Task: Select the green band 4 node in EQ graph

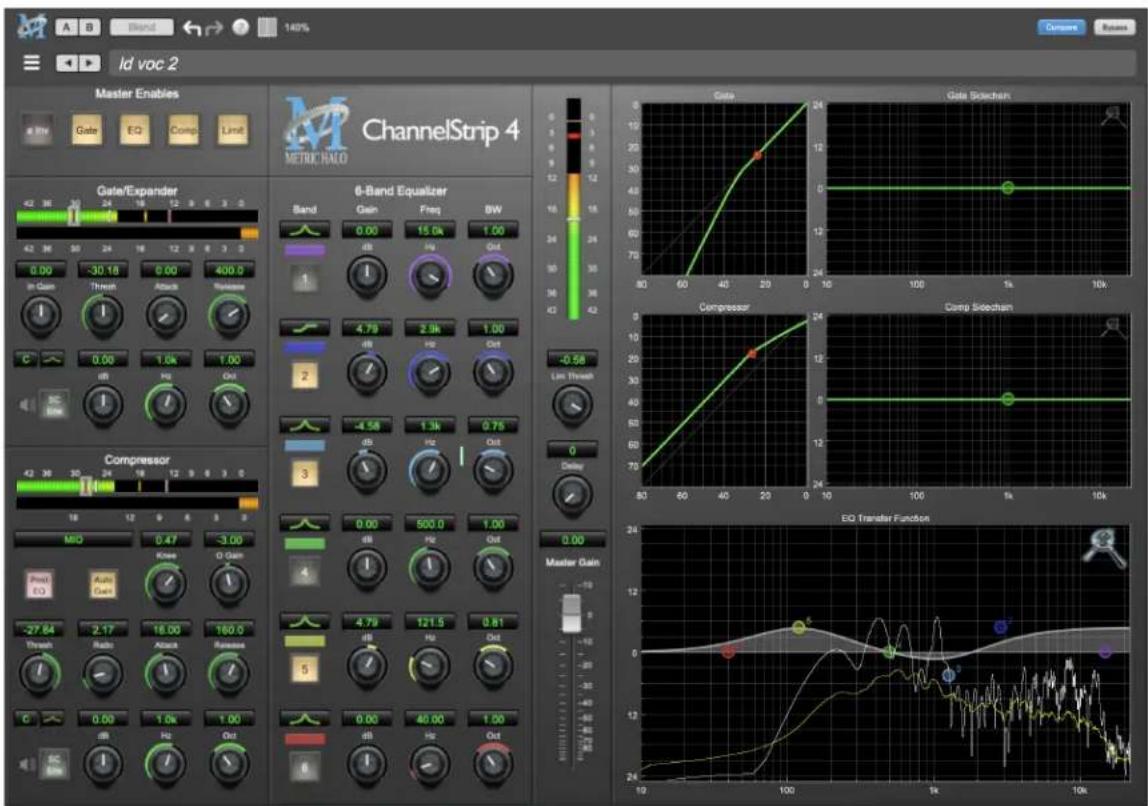Action: pyautogui.click(x=889, y=652)
